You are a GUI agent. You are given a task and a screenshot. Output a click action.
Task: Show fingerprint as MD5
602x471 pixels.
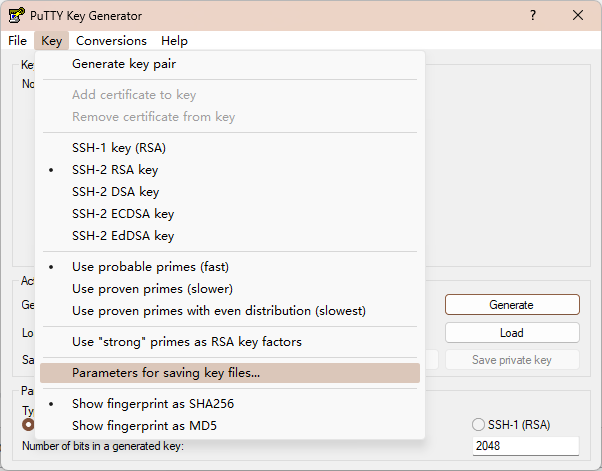click(x=145, y=426)
